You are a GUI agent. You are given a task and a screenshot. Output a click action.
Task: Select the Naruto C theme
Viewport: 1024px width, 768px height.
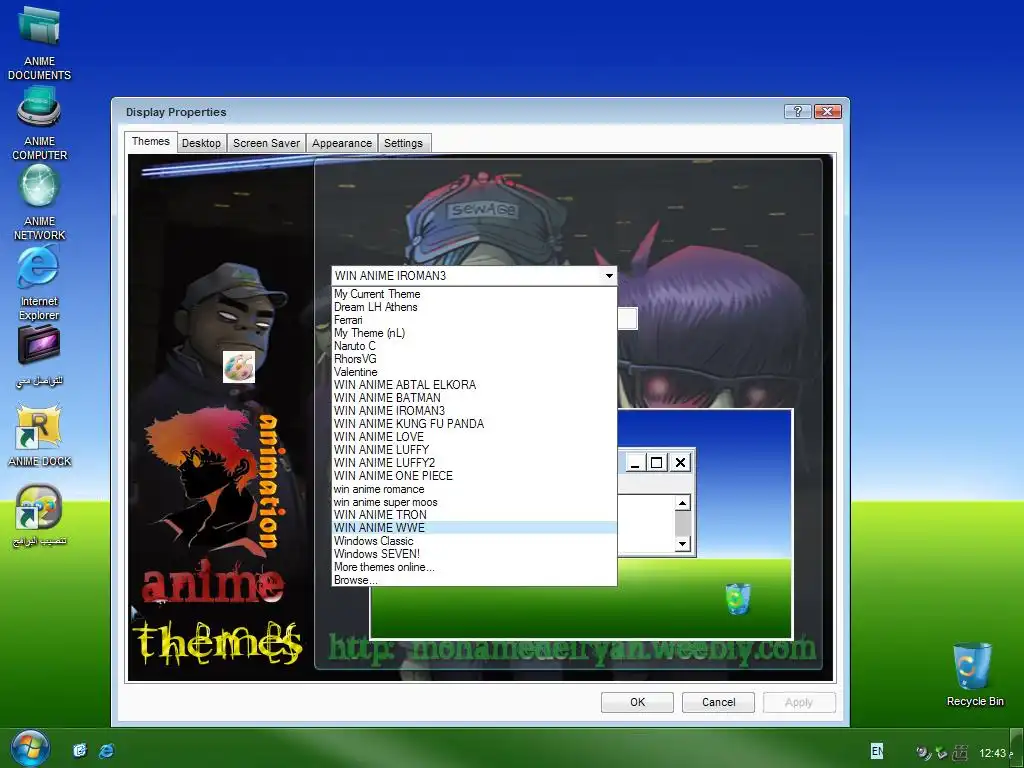[x=474, y=346]
